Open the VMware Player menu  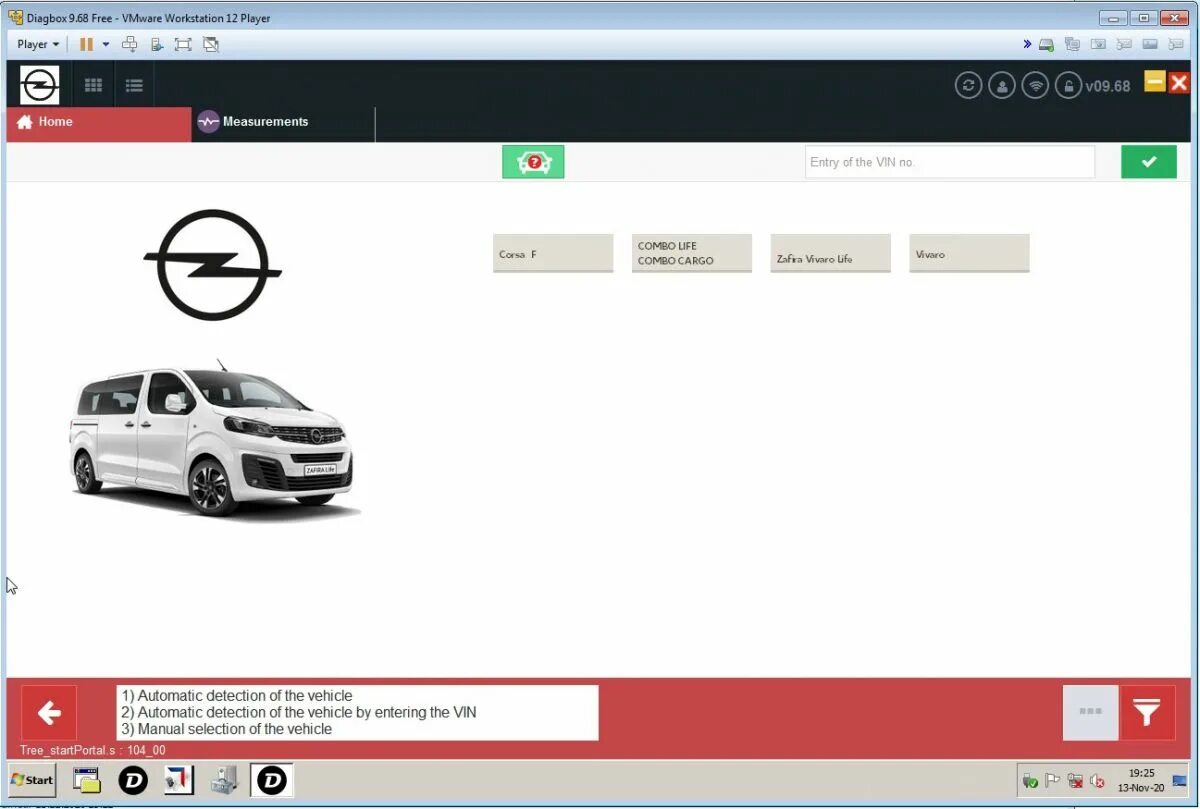(38, 44)
